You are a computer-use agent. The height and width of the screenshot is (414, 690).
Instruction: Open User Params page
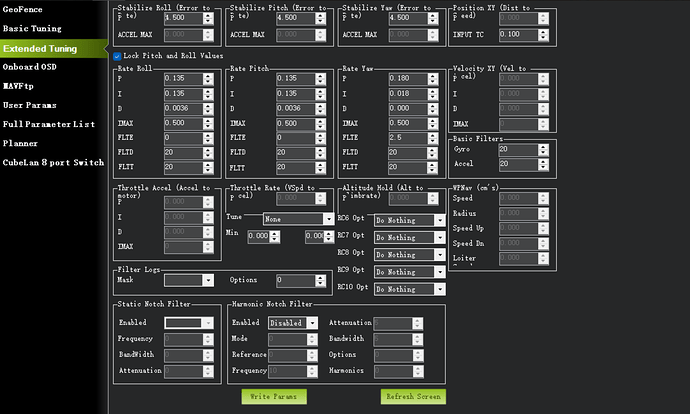click(x=29, y=105)
